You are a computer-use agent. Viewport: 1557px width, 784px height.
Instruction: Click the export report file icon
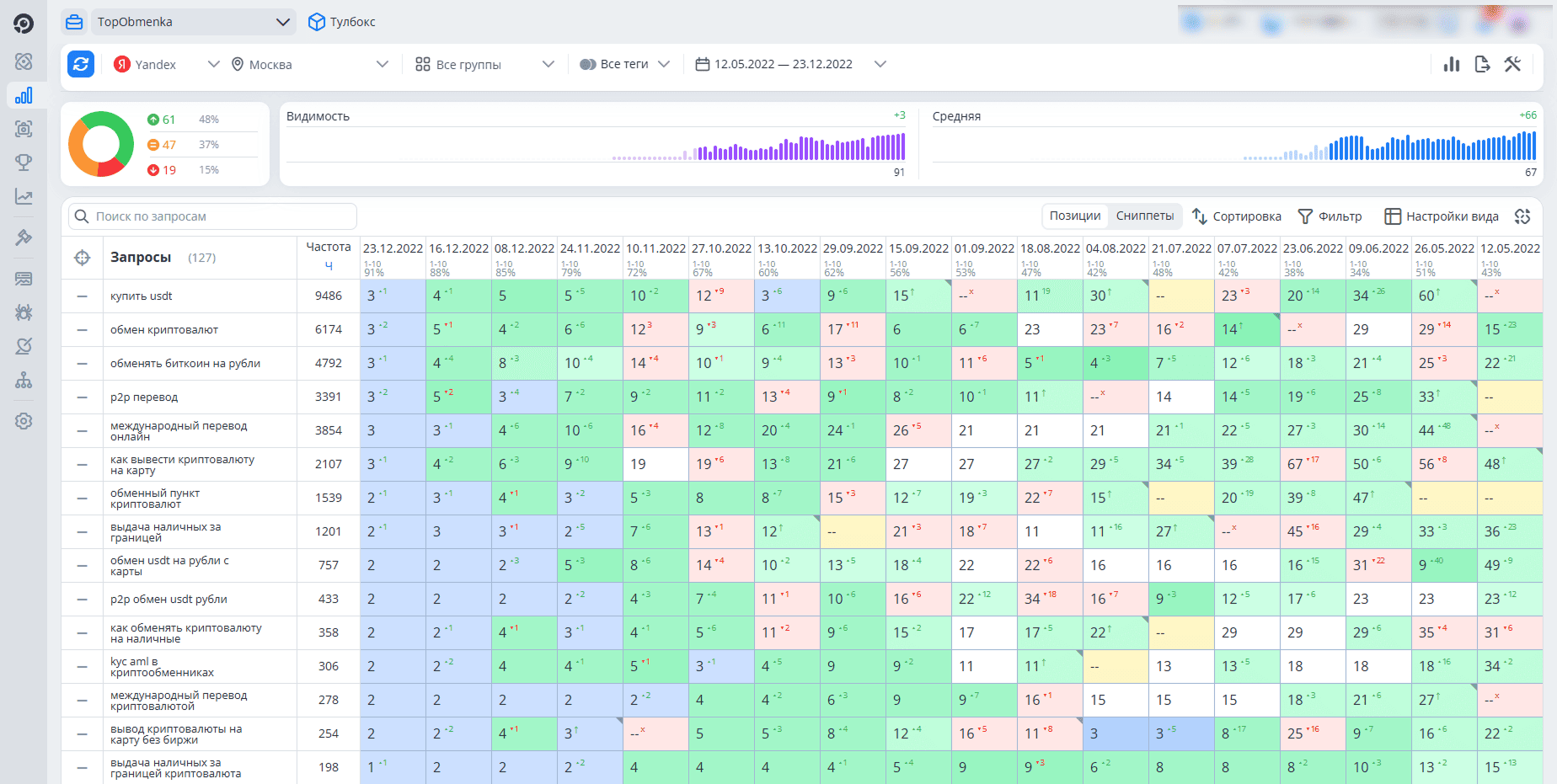[x=1482, y=64]
